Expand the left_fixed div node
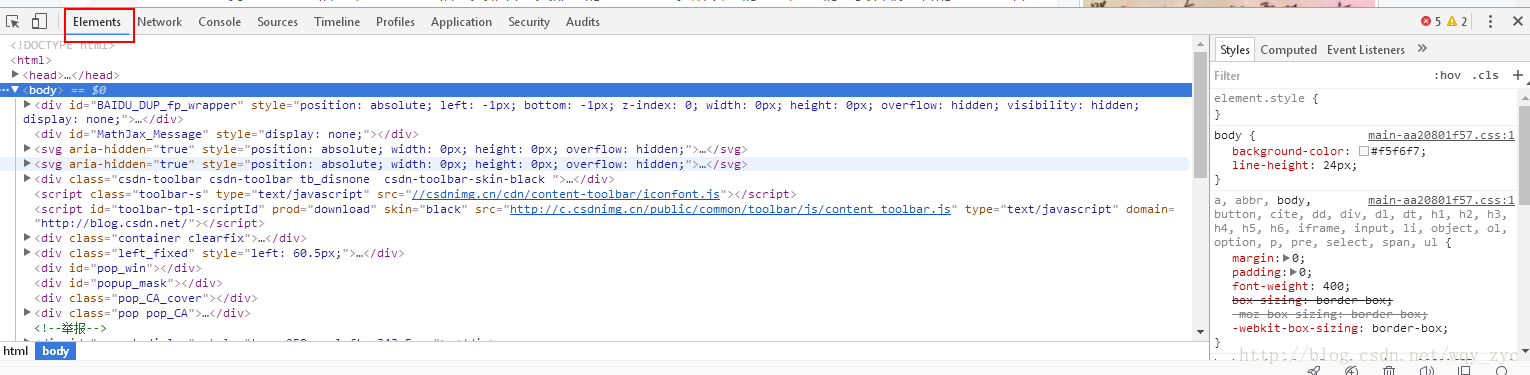This screenshot has height=375, width=1530. (28, 253)
